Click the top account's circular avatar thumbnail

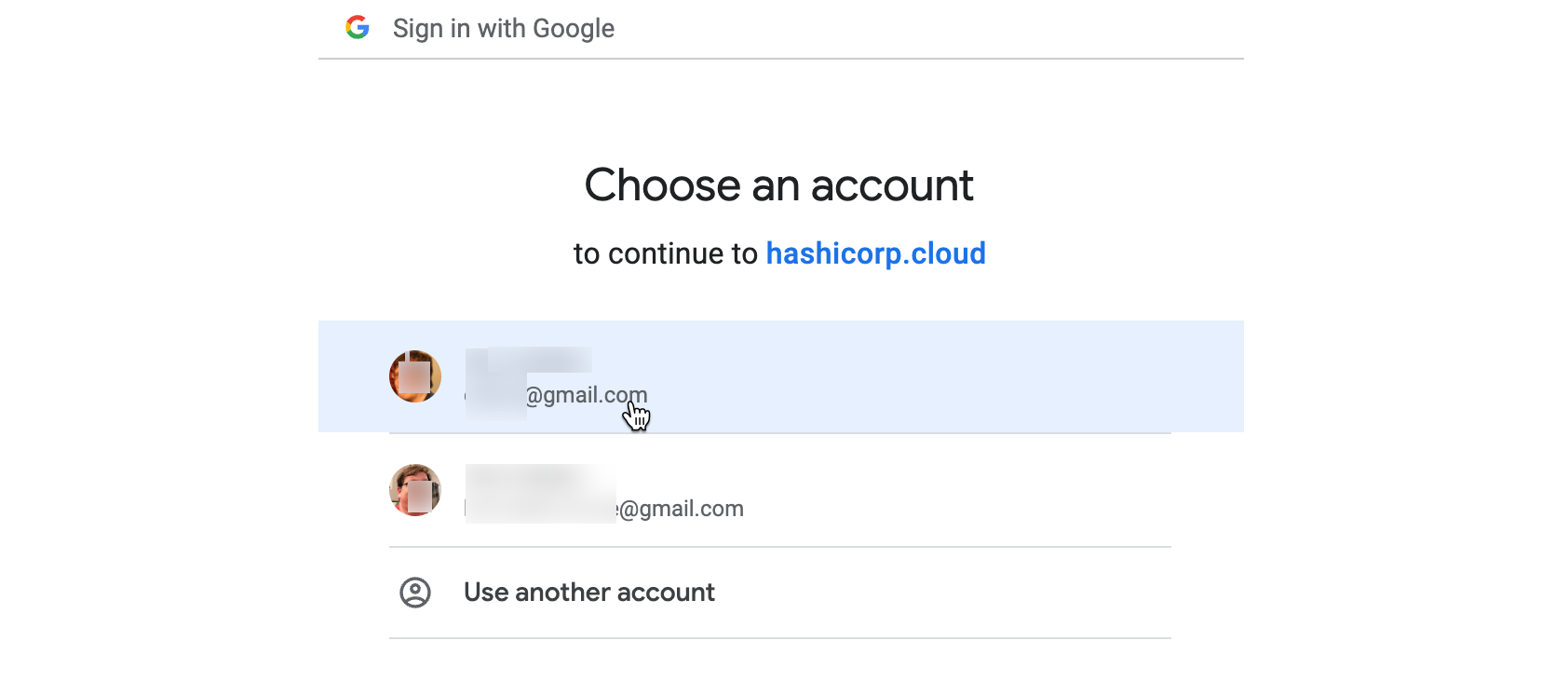415,376
